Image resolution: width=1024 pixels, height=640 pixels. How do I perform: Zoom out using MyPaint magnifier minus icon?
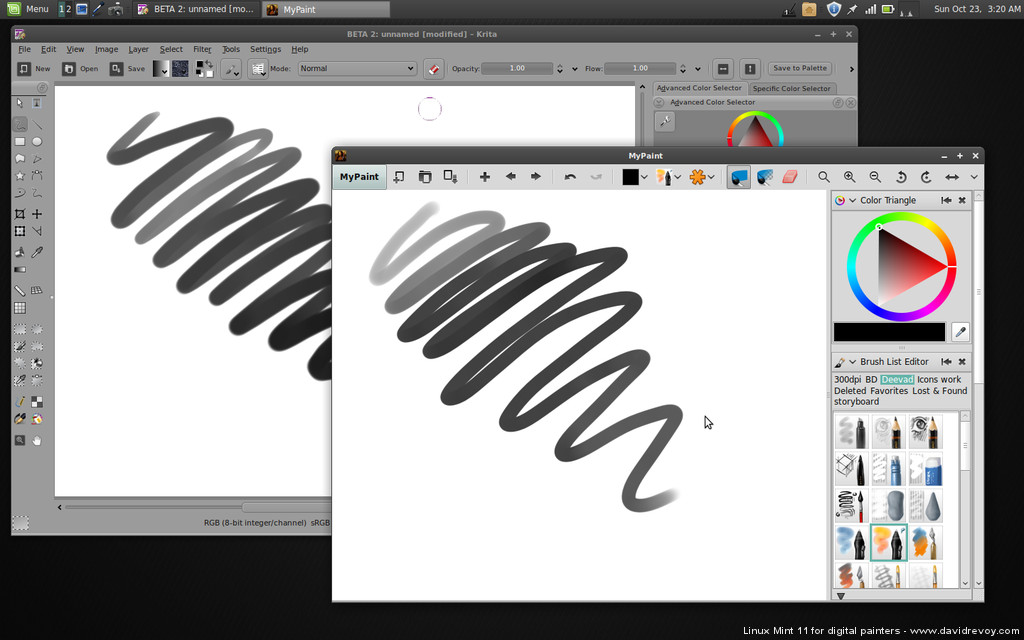(875, 177)
